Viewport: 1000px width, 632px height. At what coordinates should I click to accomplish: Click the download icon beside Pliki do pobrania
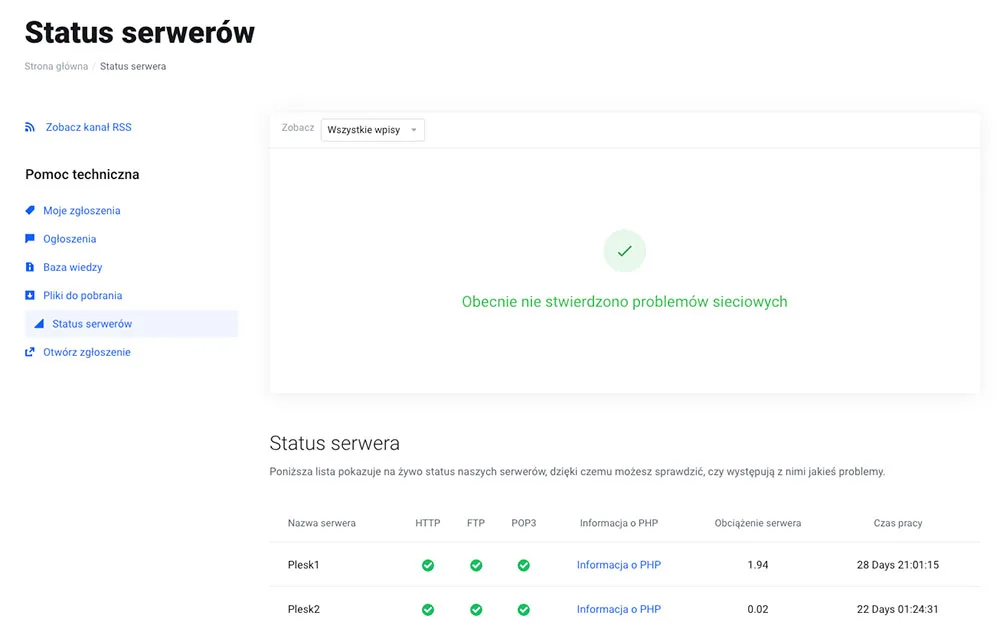pos(29,295)
